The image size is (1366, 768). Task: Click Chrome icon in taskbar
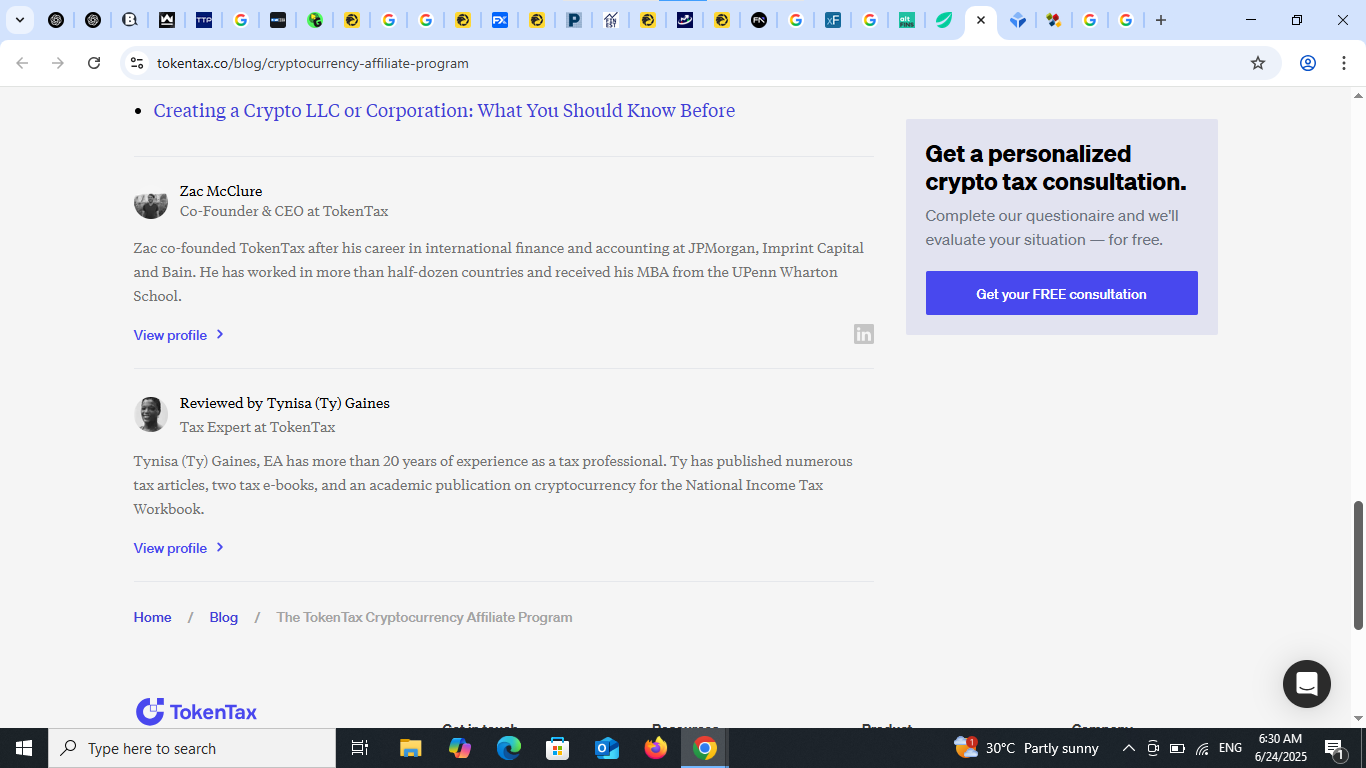click(705, 748)
